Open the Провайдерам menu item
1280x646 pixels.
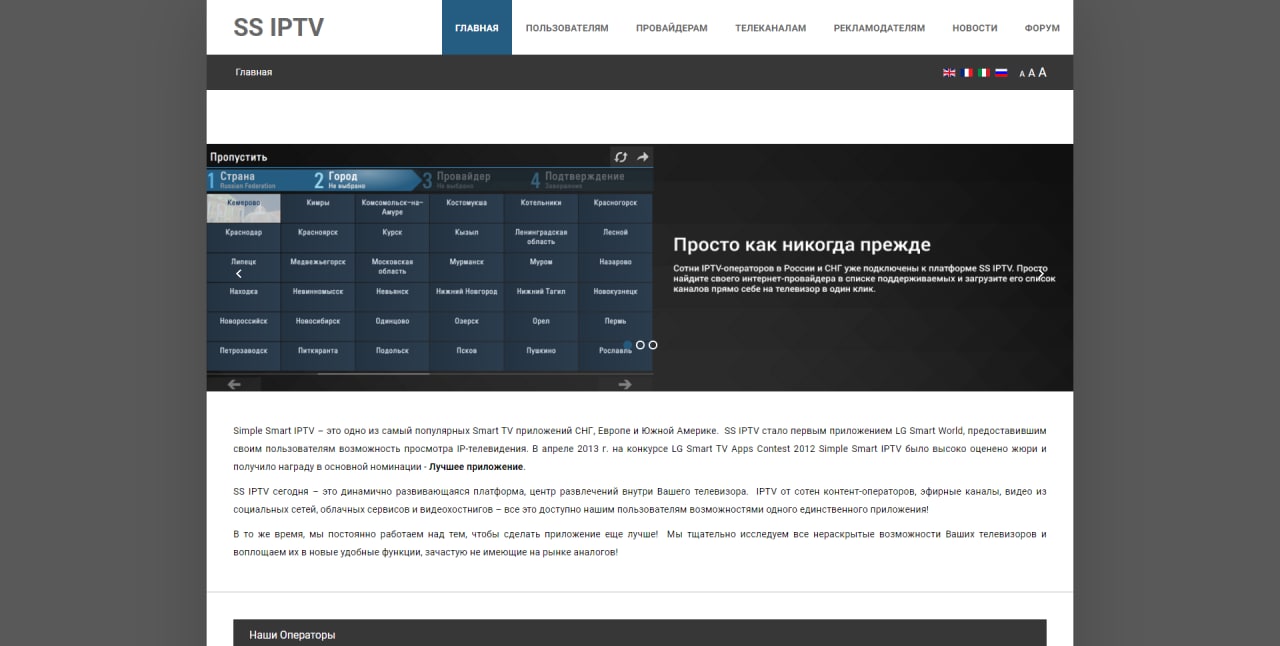672,28
